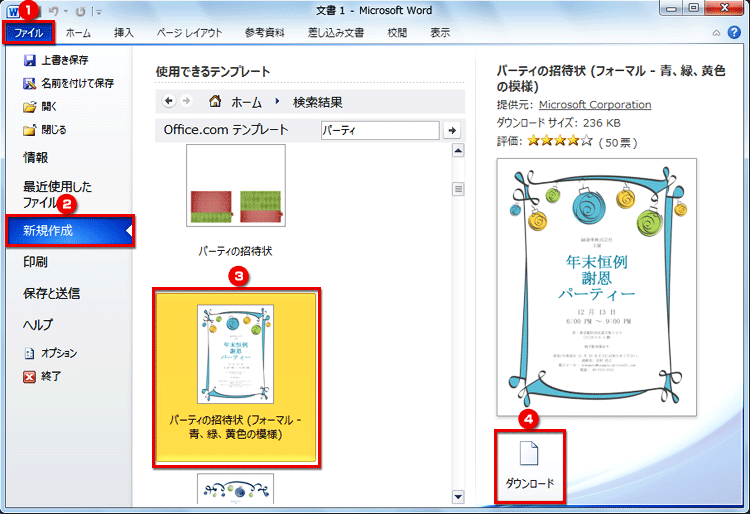750x514 pixels.
Task: Switch to the ホーム ribbon tab
Action: 78,33
